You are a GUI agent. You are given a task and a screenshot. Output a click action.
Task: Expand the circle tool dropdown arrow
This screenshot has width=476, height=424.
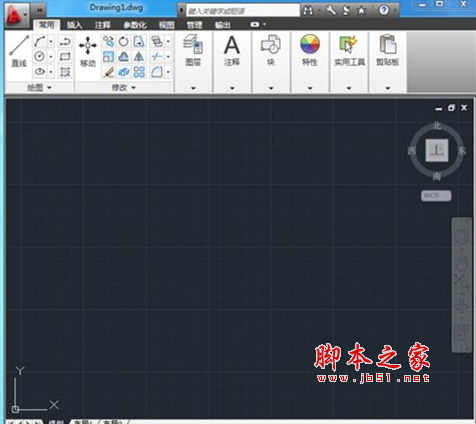[51, 57]
